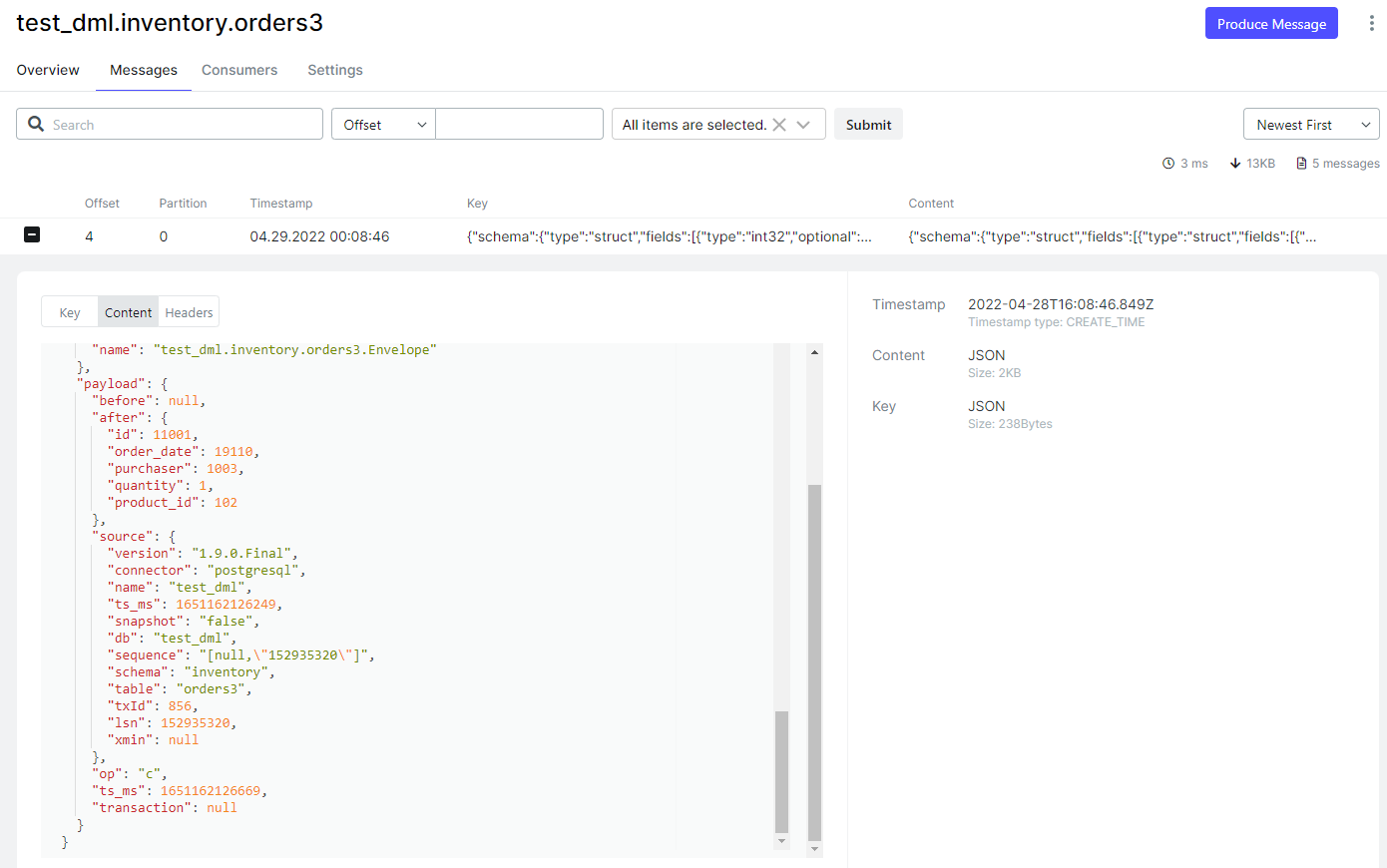Click the "txId": 856 JSON line

click(x=153, y=705)
